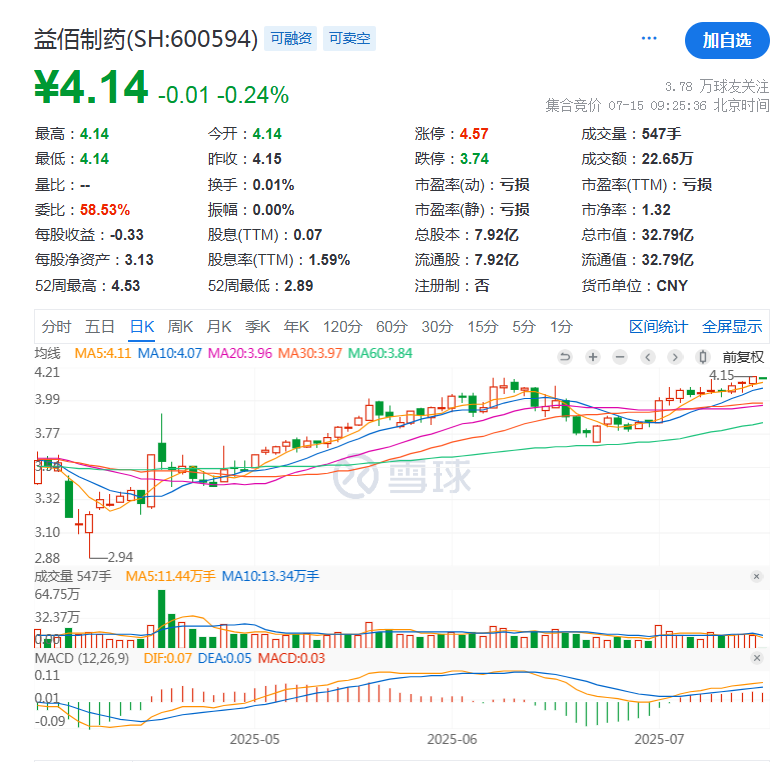Select the 周K chart tab
The image size is (776, 762).
coord(180,327)
